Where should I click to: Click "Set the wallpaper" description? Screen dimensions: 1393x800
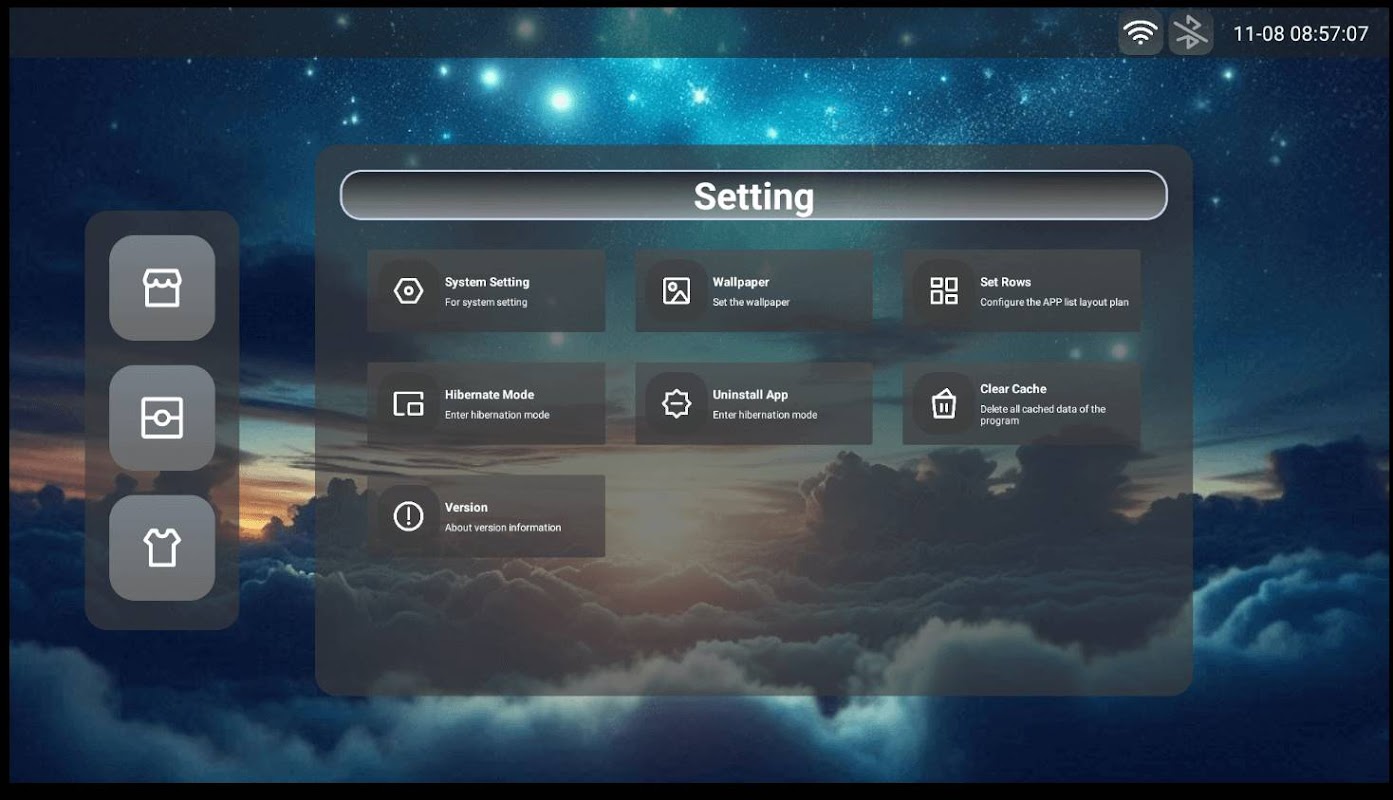[751, 302]
